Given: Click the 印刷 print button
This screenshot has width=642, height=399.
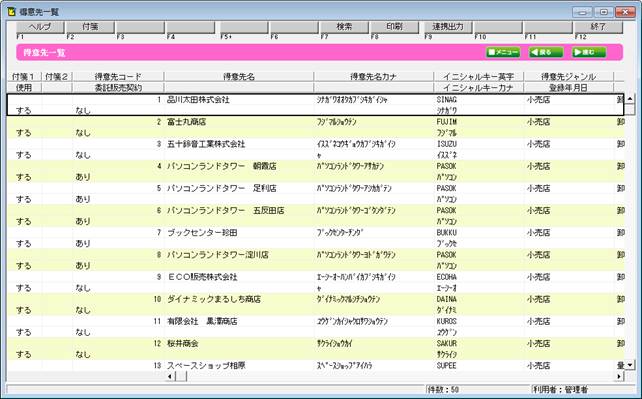Looking at the screenshot, I should click(x=394, y=27).
